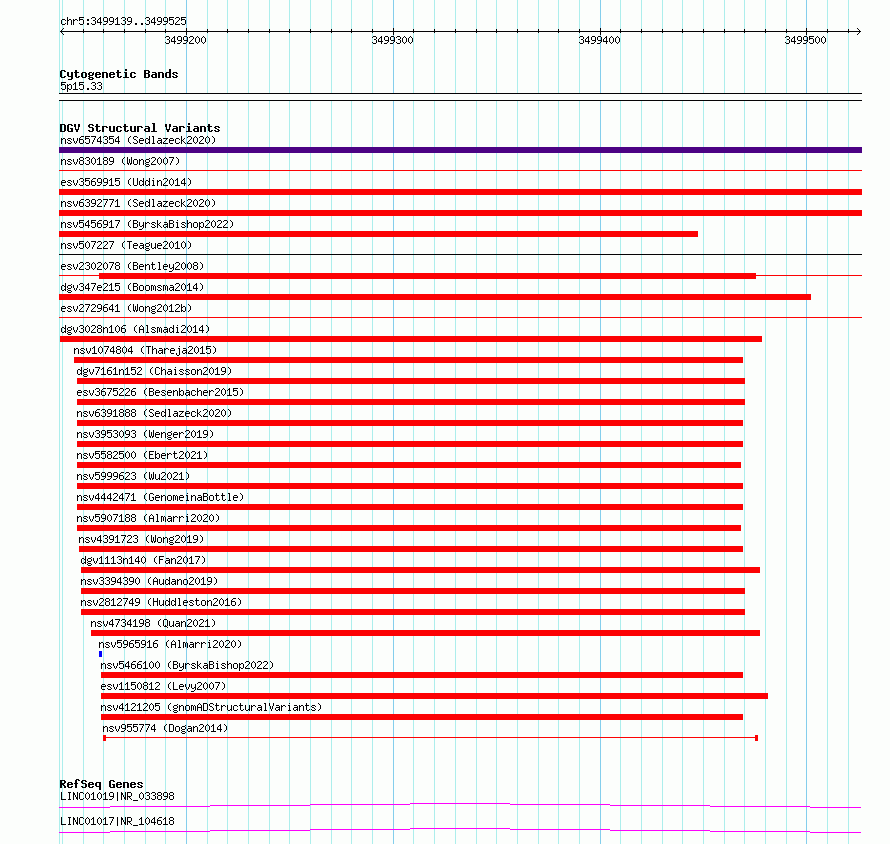Viewport: 890px width, 844px height.
Task: Click the nsv6392771 (Sedlazeck2020) label
Action: (138, 203)
